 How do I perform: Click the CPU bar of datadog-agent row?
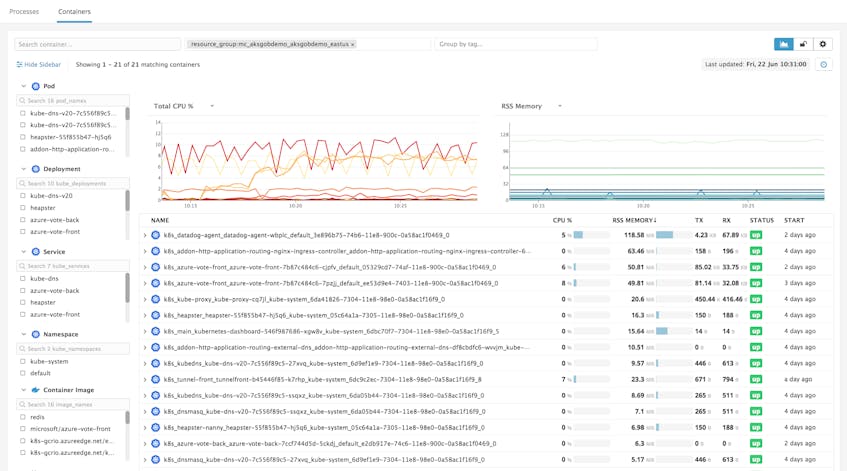coord(591,235)
